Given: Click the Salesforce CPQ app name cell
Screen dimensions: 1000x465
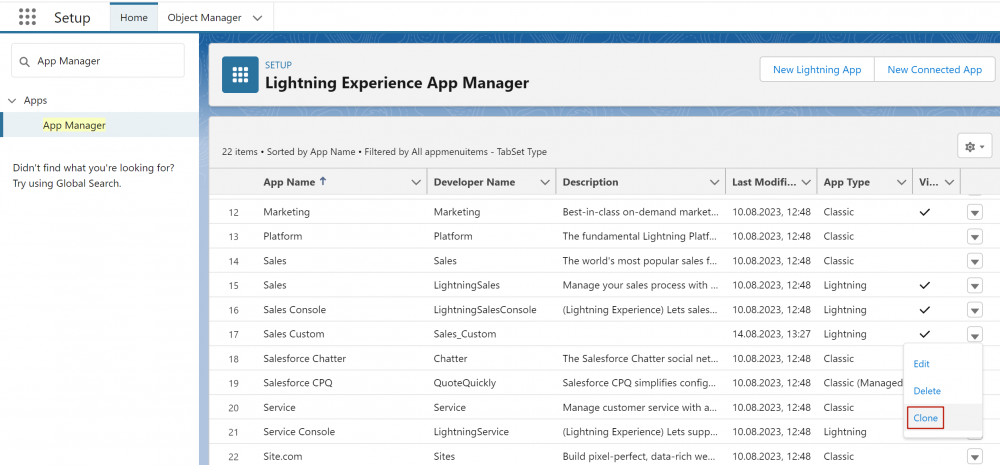Looking at the screenshot, I should [x=297, y=383].
